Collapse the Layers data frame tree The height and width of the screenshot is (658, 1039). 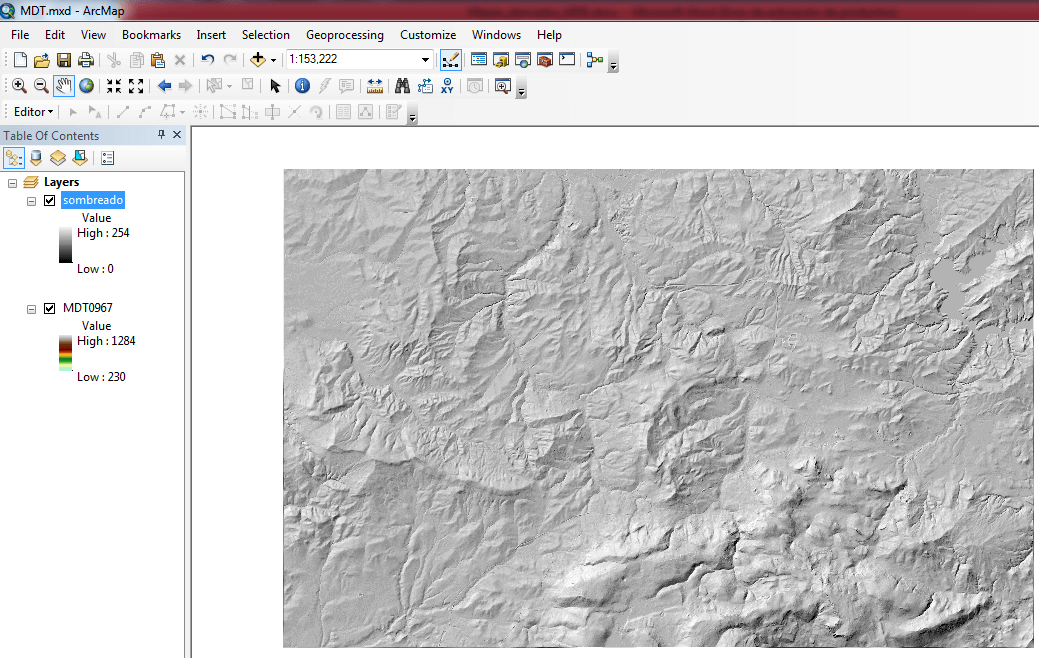coord(12,183)
